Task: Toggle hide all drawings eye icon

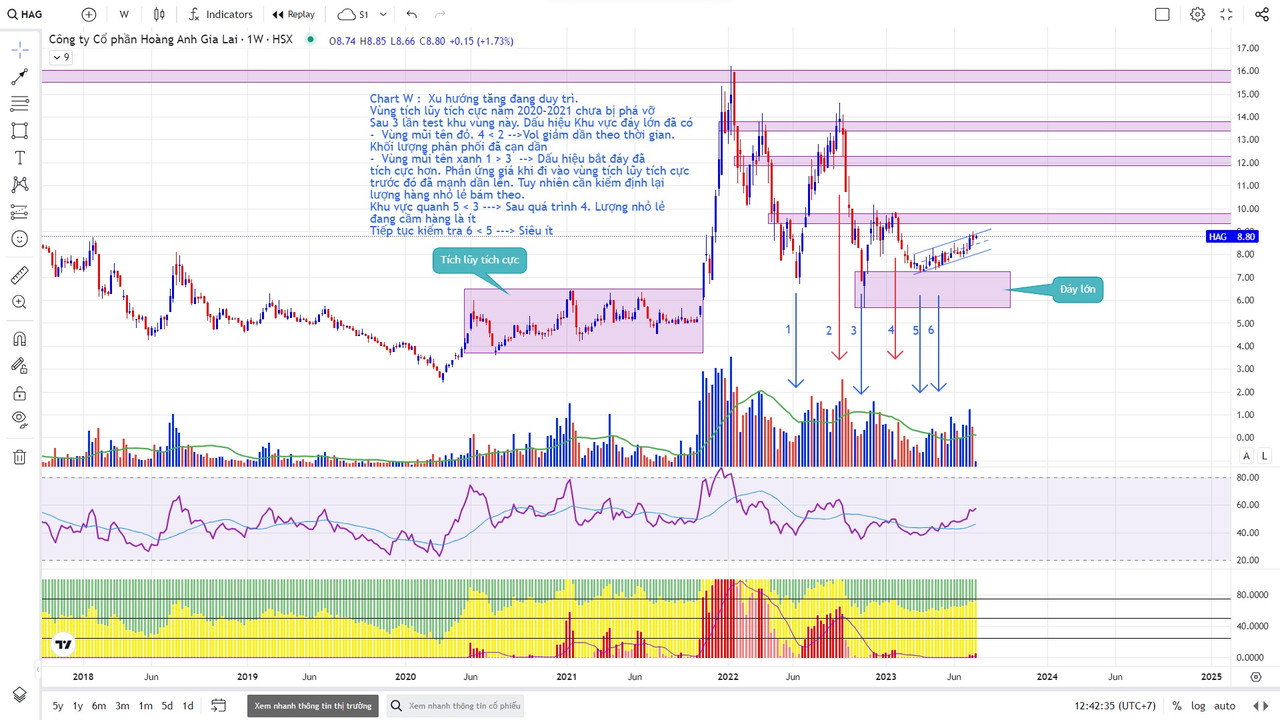Action: [20, 419]
